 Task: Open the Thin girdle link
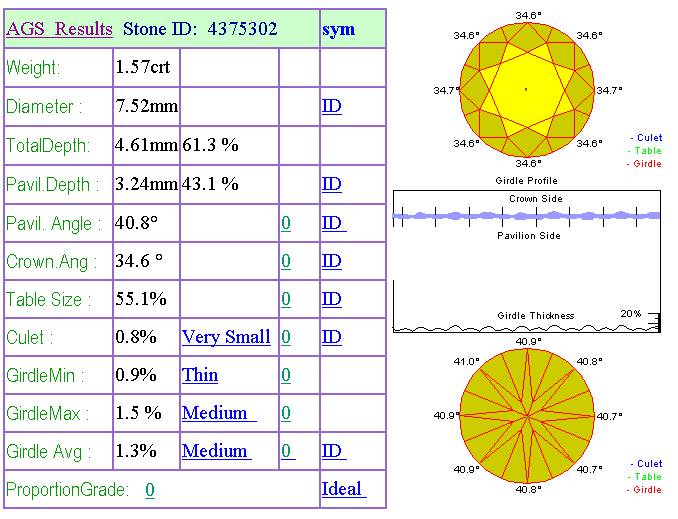pyautogui.click(x=200, y=375)
